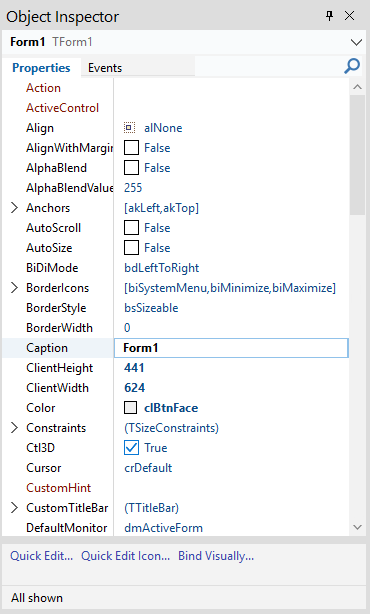Click the ClientHeight value 441

(x=134, y=368)
